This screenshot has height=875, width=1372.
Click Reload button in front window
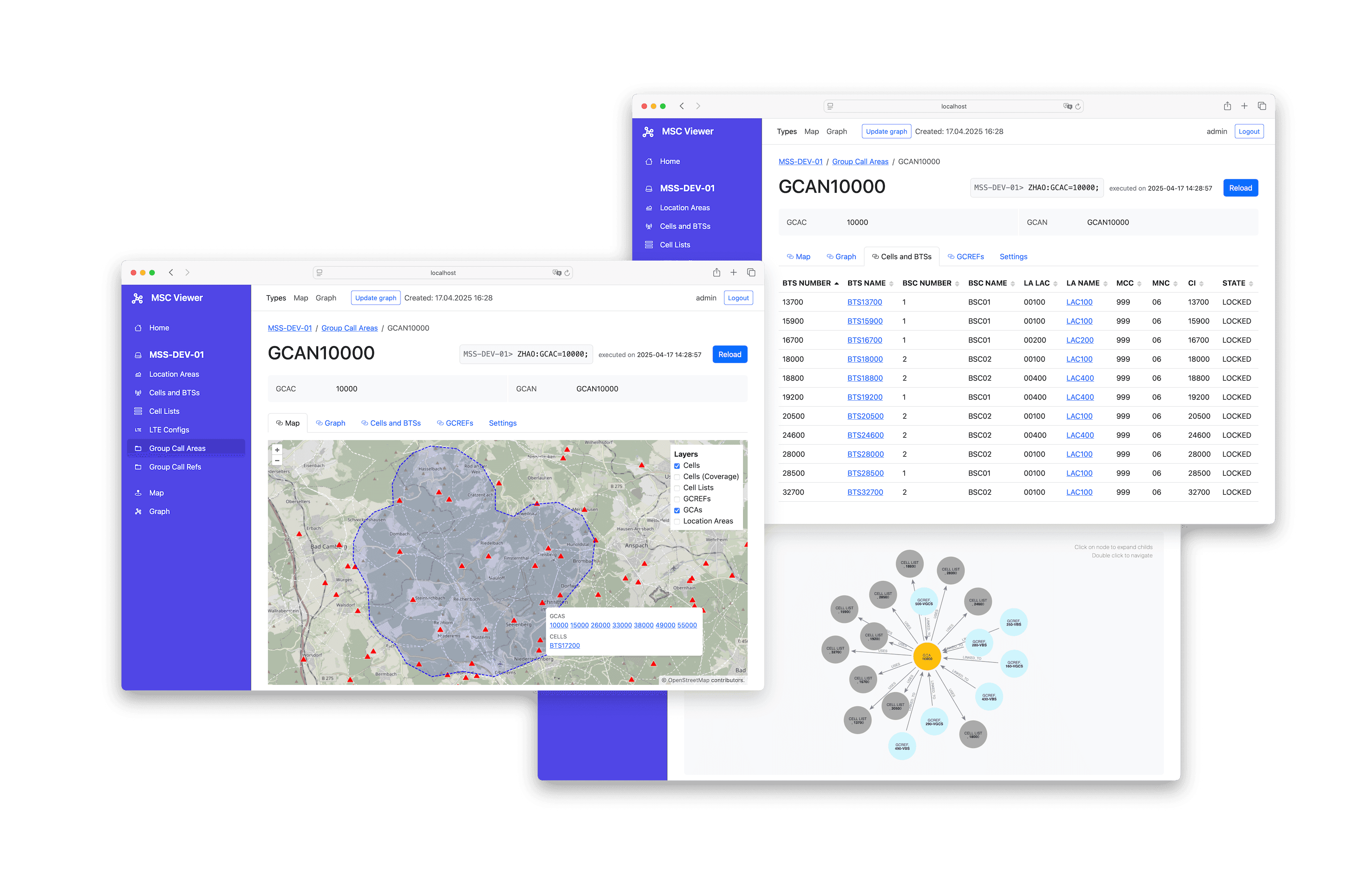[x=730, y=355]
